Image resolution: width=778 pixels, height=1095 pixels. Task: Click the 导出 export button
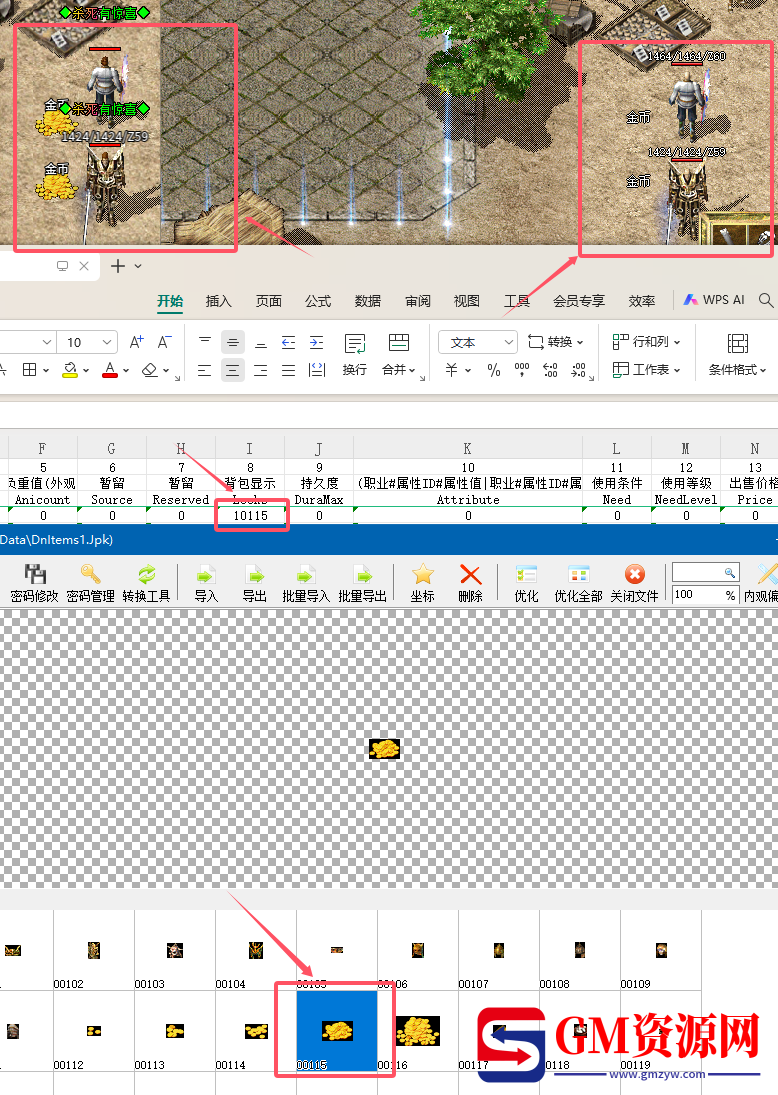click(x=254, y=584)
